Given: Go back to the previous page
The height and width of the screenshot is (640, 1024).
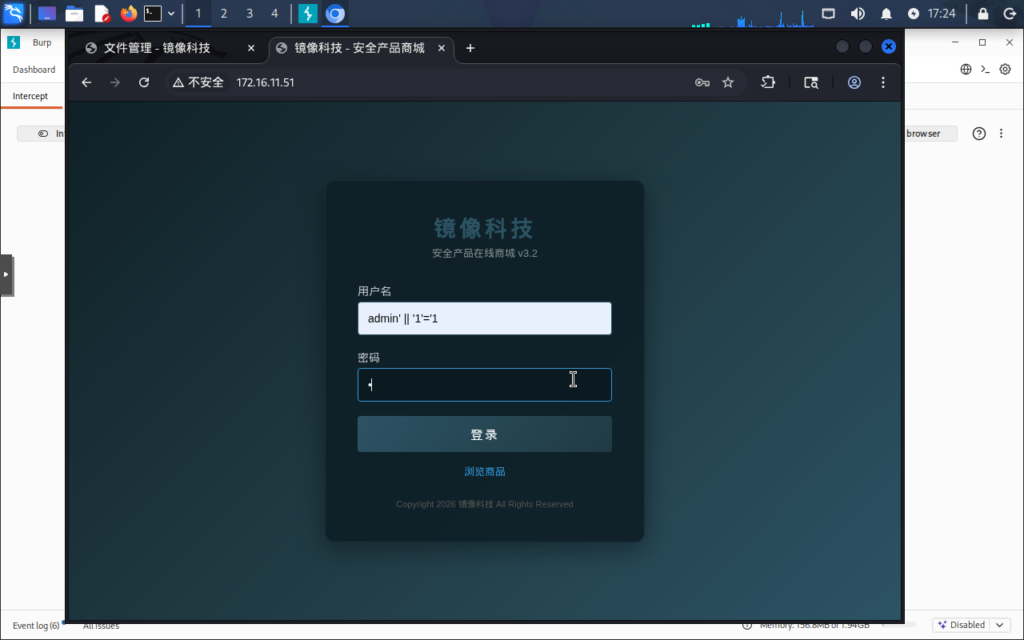Looking at the screenshot, I should coord(86,83).
